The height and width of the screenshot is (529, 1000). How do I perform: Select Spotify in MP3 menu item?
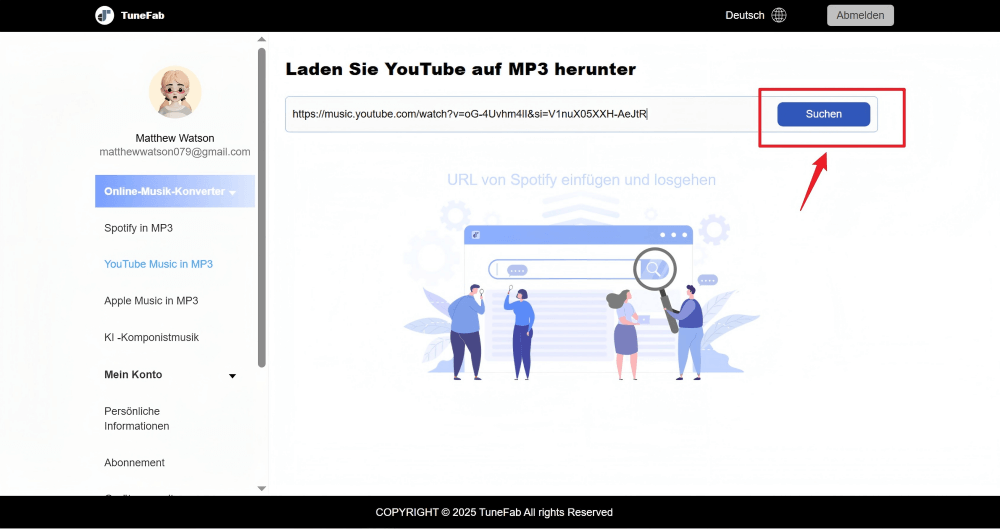138,228
